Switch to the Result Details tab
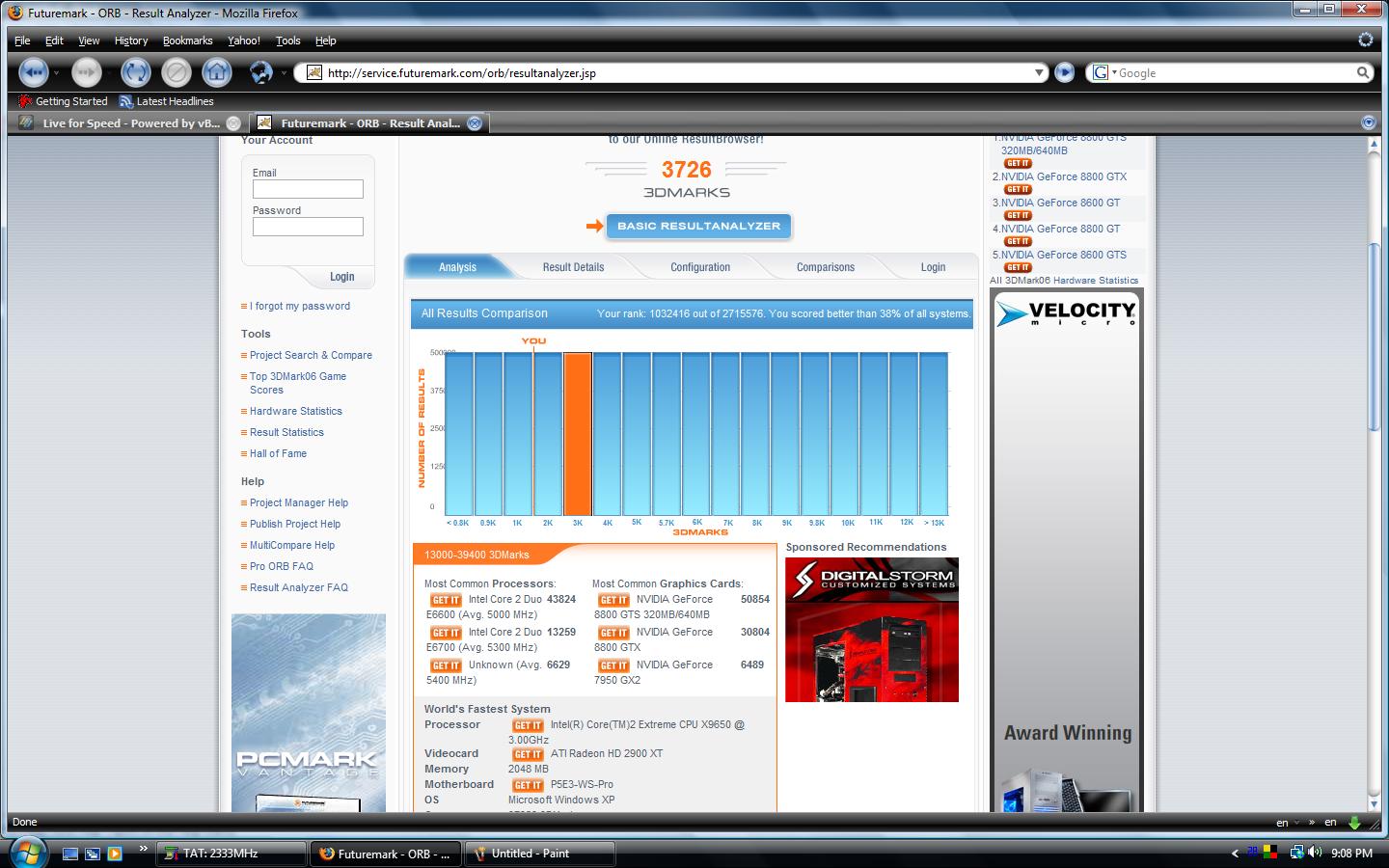1389x868 pixels. [573, 267]
